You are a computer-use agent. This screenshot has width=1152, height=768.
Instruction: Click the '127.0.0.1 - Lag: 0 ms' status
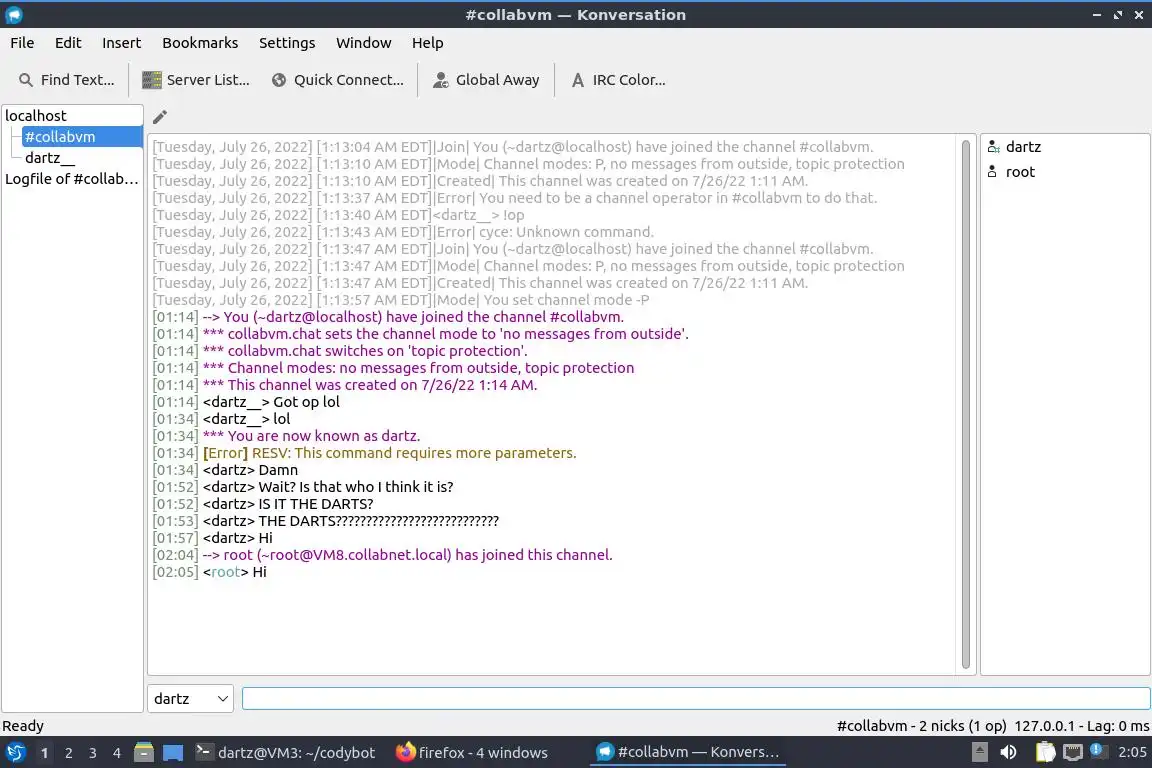coord(1081,725)
